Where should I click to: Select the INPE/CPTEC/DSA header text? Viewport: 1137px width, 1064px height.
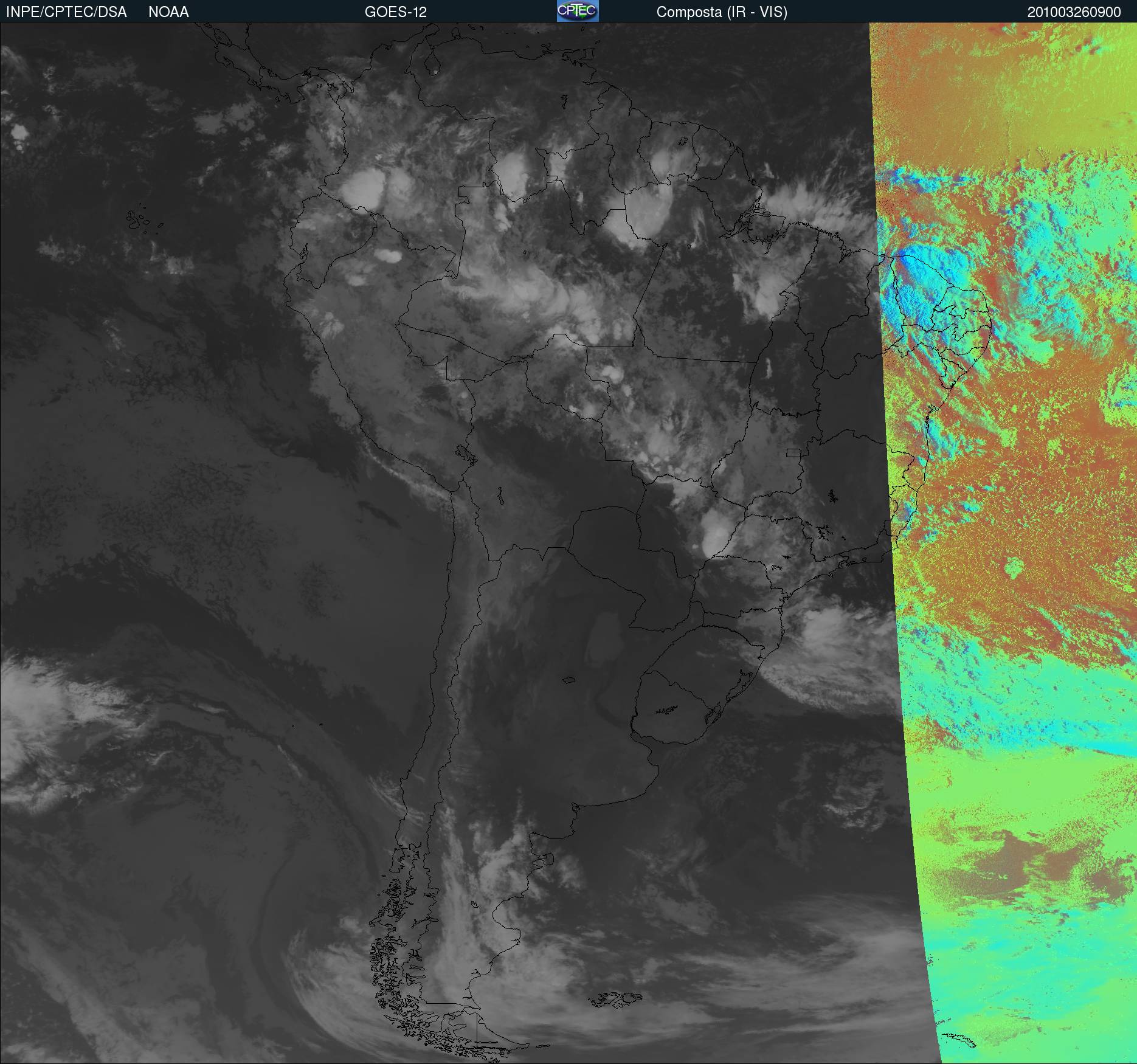click(x=66, y=12)
